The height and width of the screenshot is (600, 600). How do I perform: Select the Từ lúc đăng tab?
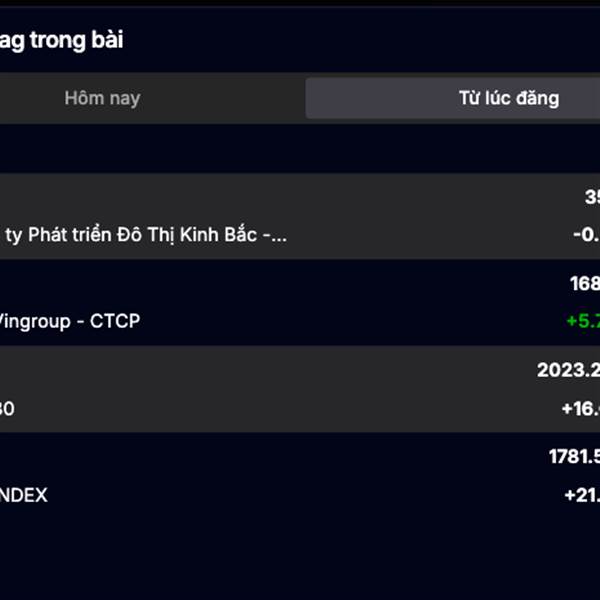[x=508, y=98]
